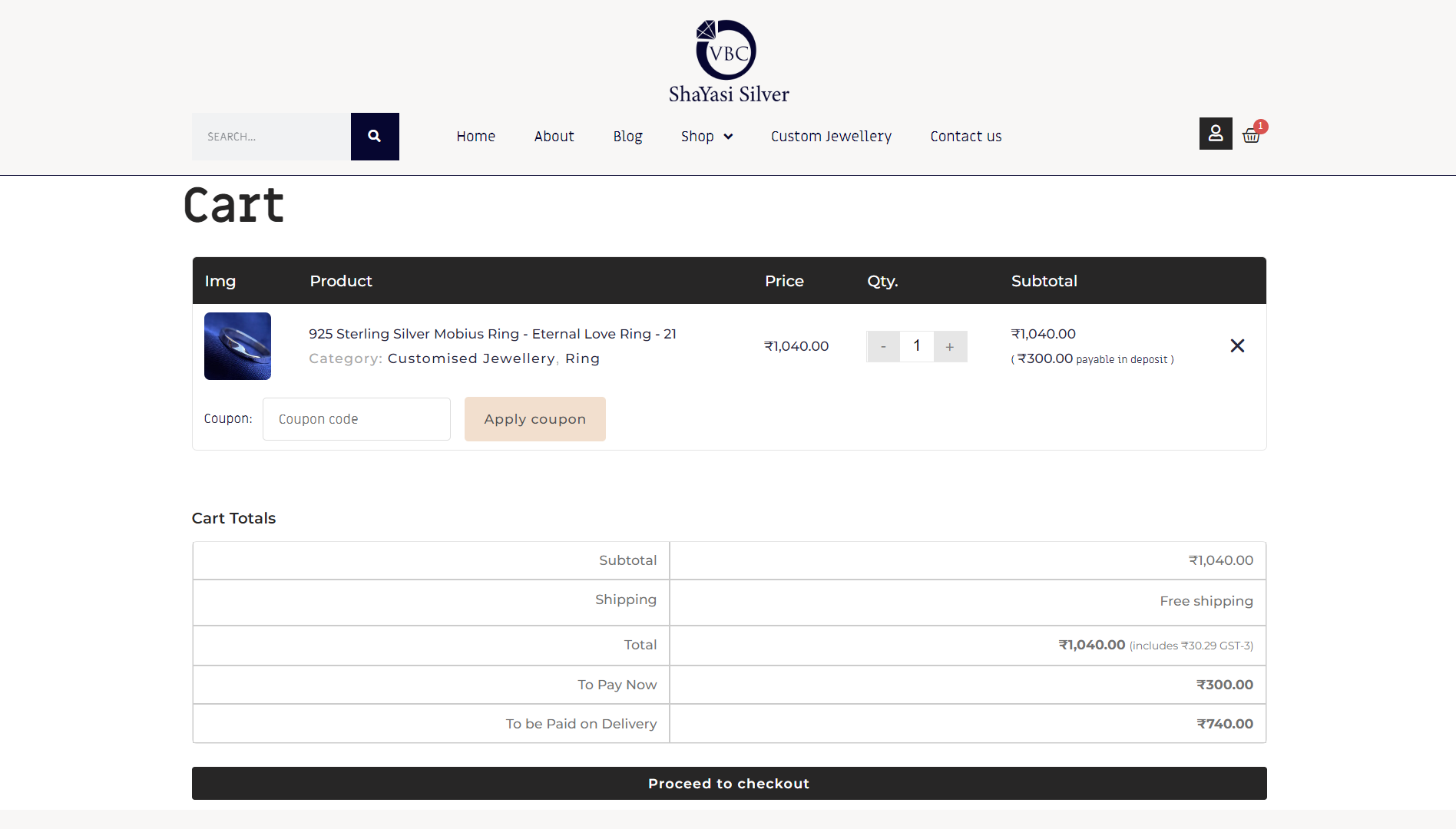The height and width of the screenshot is (829, 1456).
Task: Navigate to the Blog page
Action: click(x=627, y=137)
